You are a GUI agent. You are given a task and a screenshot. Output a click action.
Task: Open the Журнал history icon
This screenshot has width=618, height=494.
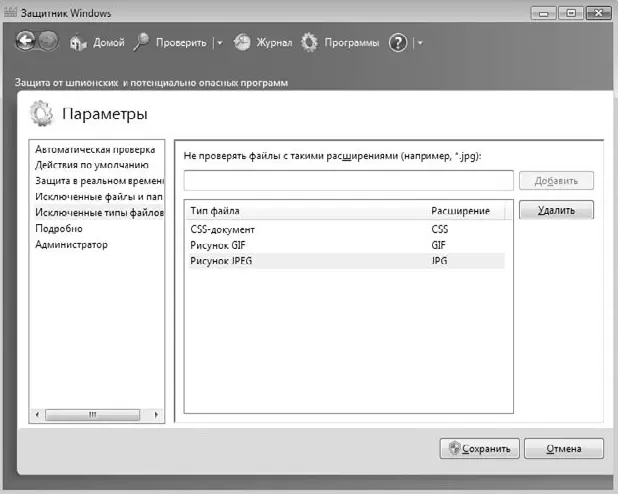click(242, 42)
